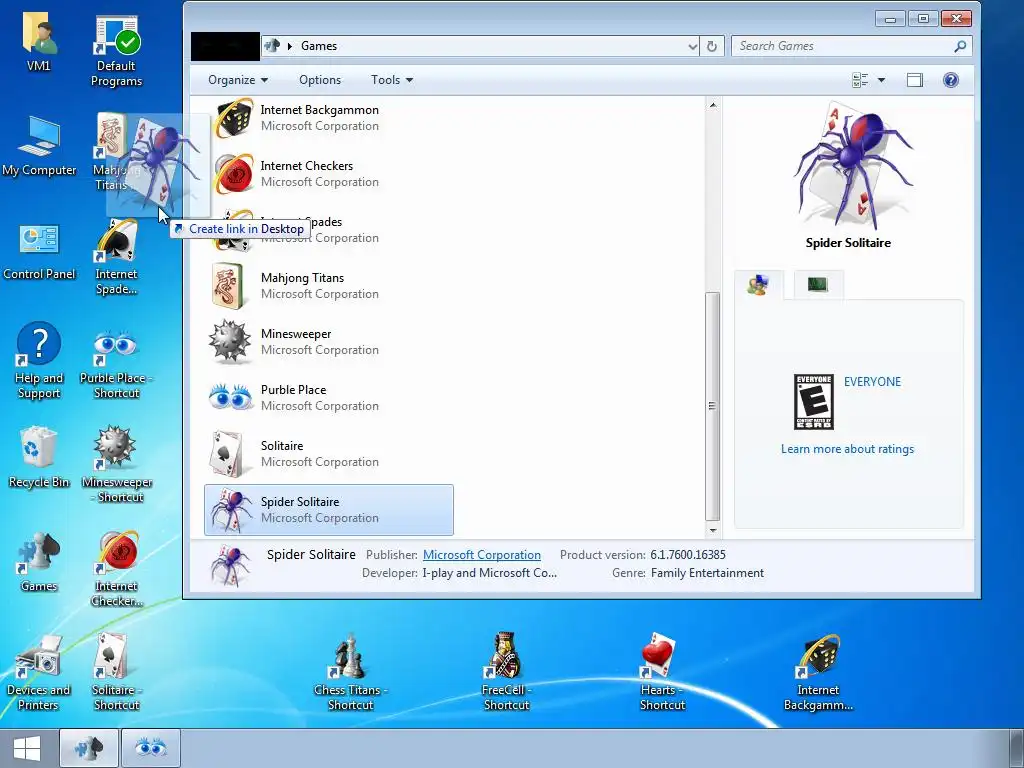Select Mahjong Titans in Games list

click(328, 286)
